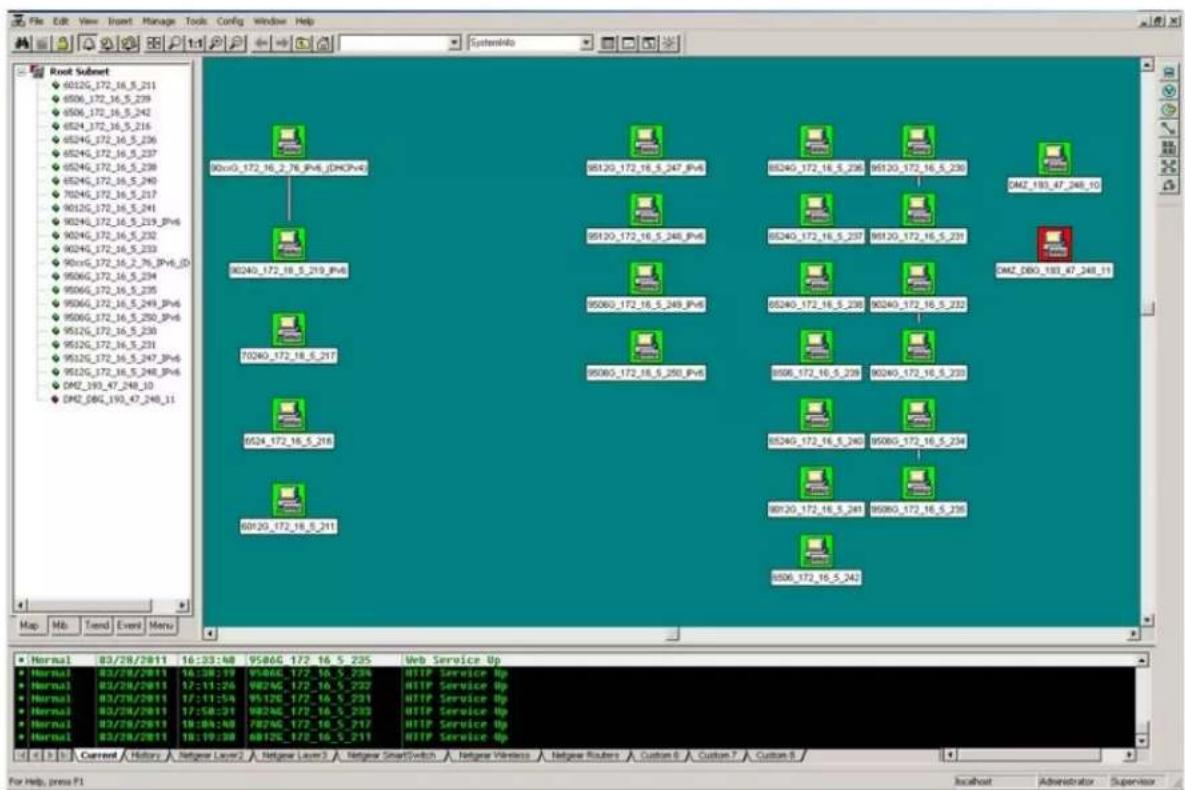Select the red DMZ_DBG_193_47_248_11 device icon
Viewport: 1185px width, 790px height.
1054,244
